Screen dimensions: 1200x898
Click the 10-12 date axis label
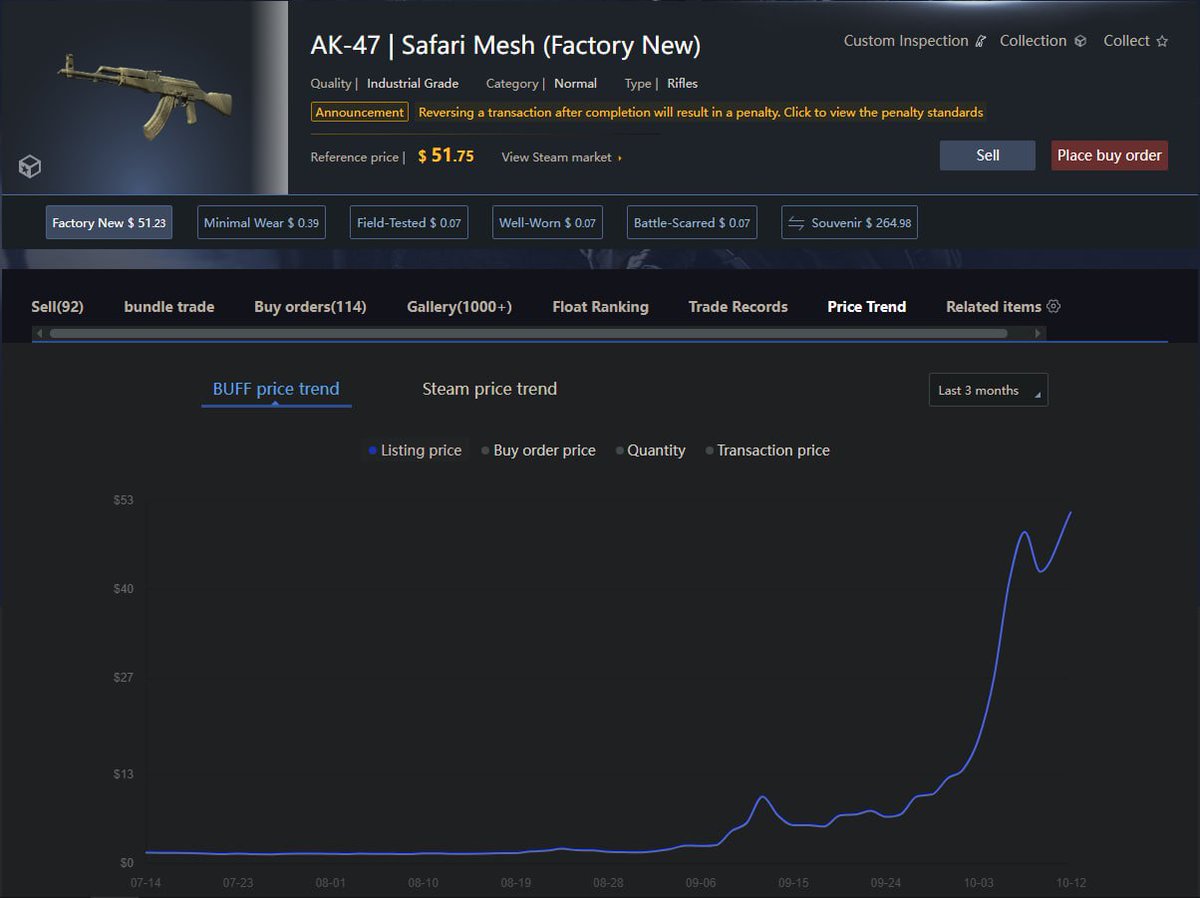(1071, 883)
